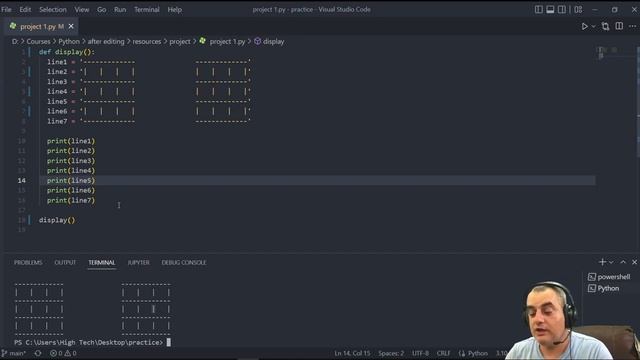Screen dimensions: 640x360
Task: Open the File menu
Action: 7,9
